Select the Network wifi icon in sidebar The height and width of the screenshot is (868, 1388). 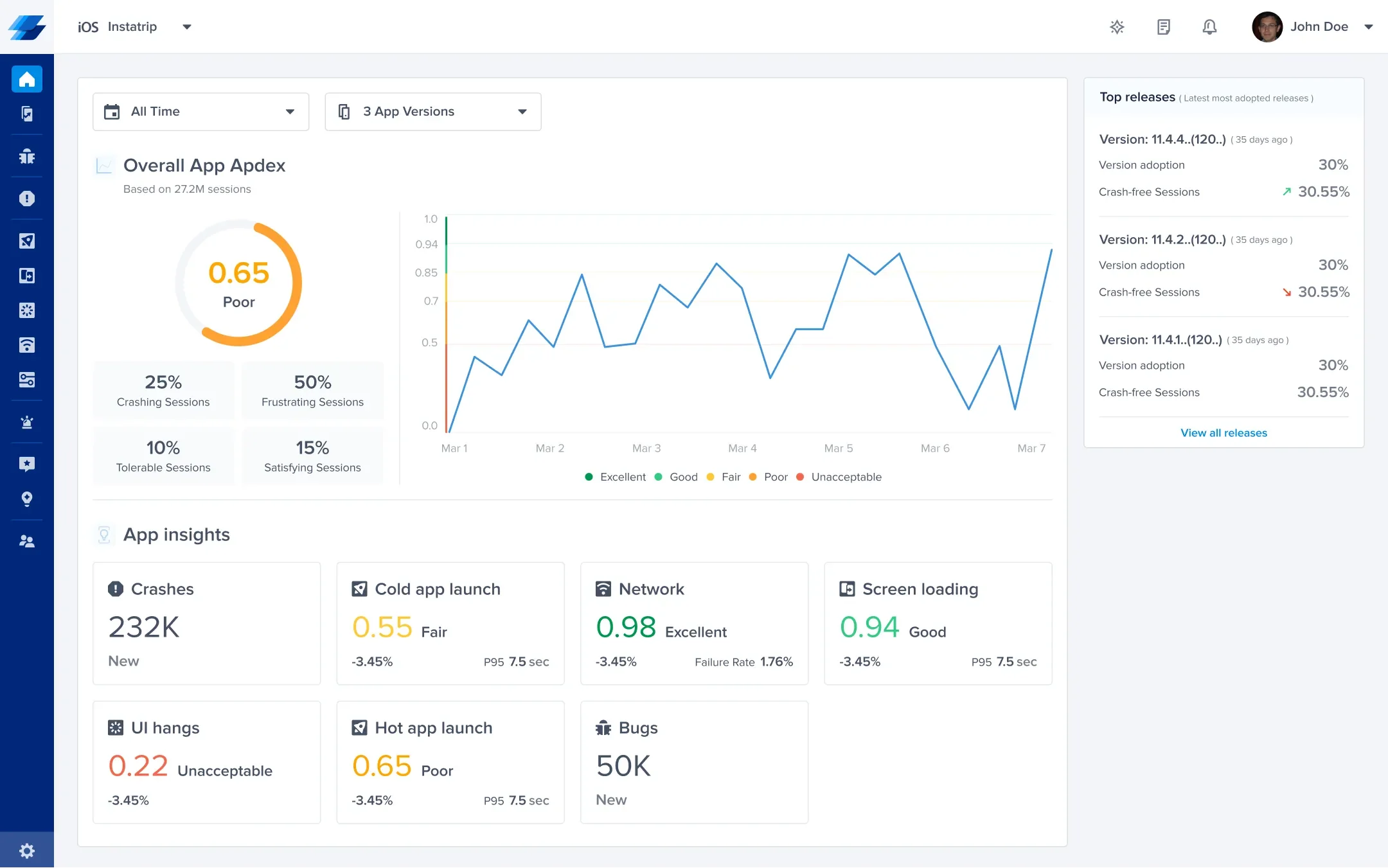[27, 345]
